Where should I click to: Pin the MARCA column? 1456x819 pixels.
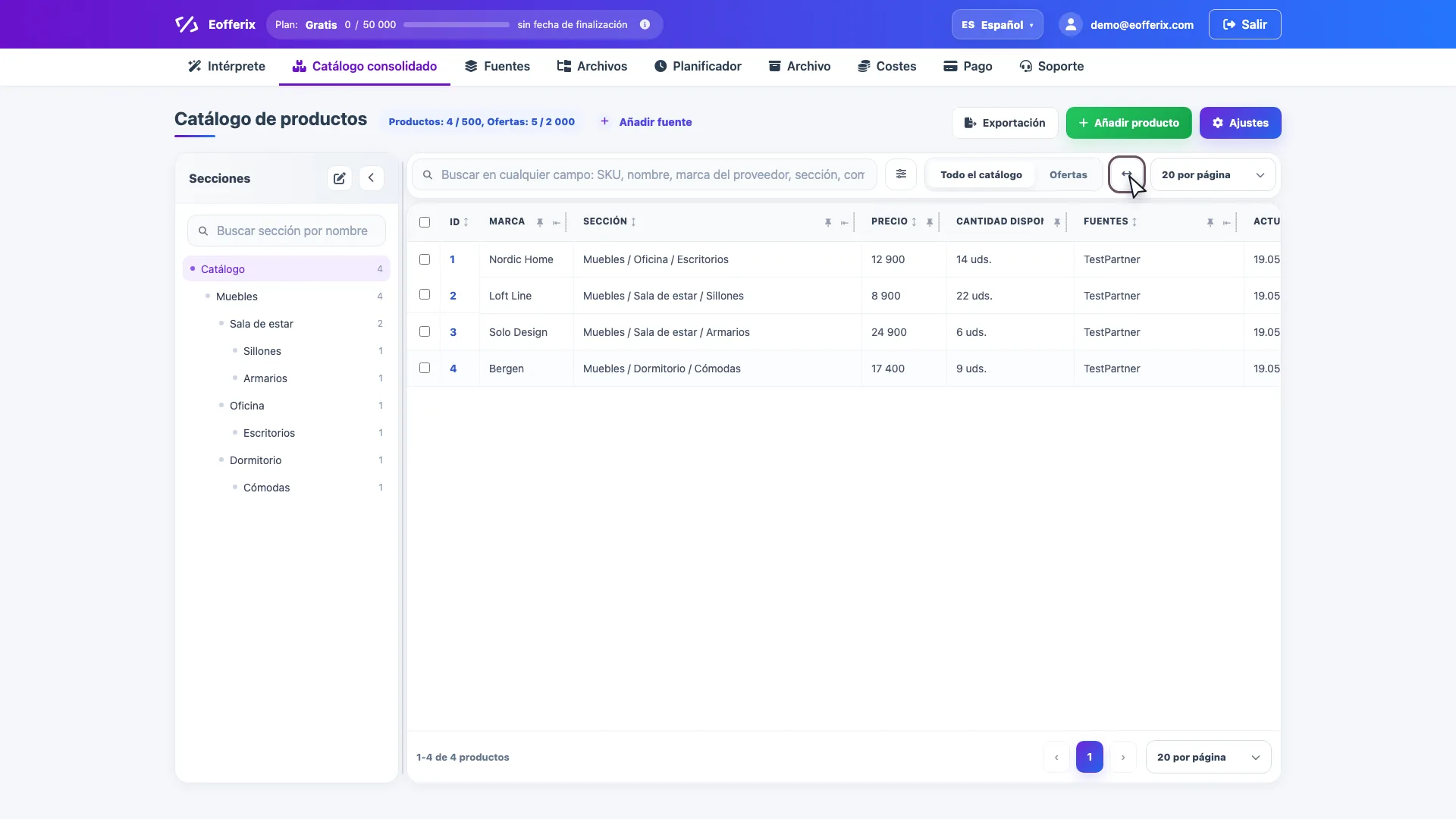click(540, 222)
